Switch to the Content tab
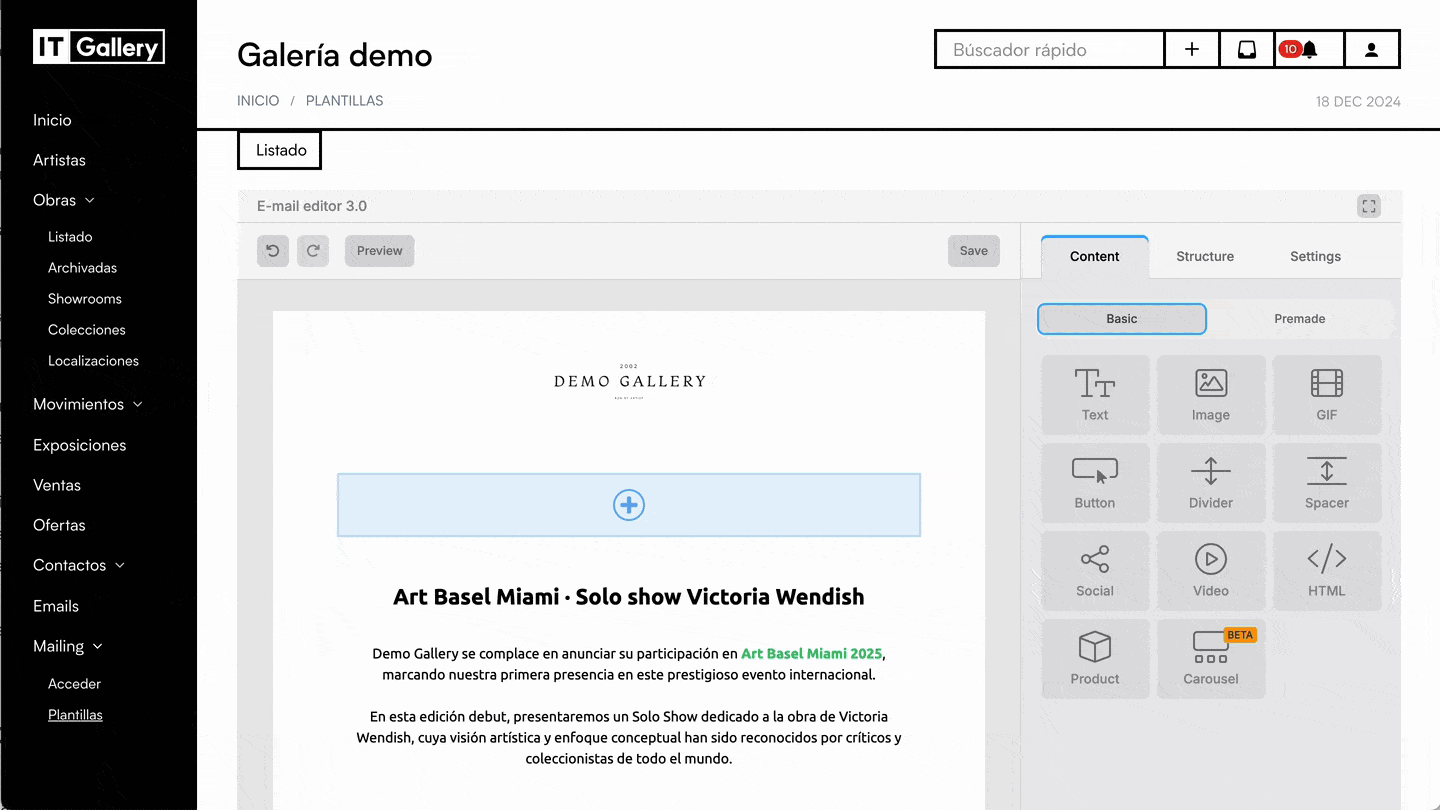Viewport: 1441px width, 810px height. [x=1095, y=257]
